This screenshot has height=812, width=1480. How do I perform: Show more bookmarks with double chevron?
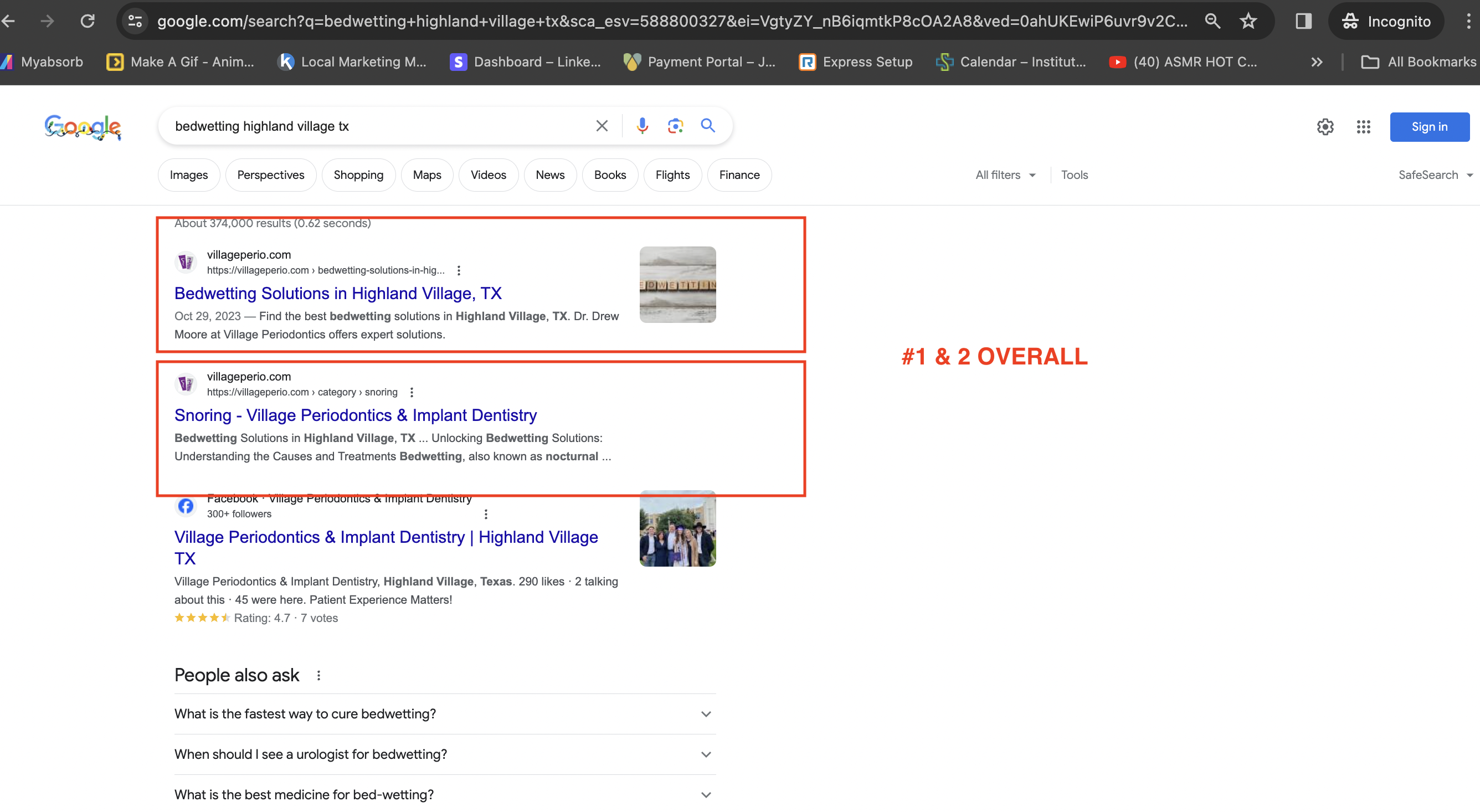pyautogui.click(x=1317, y=61)
